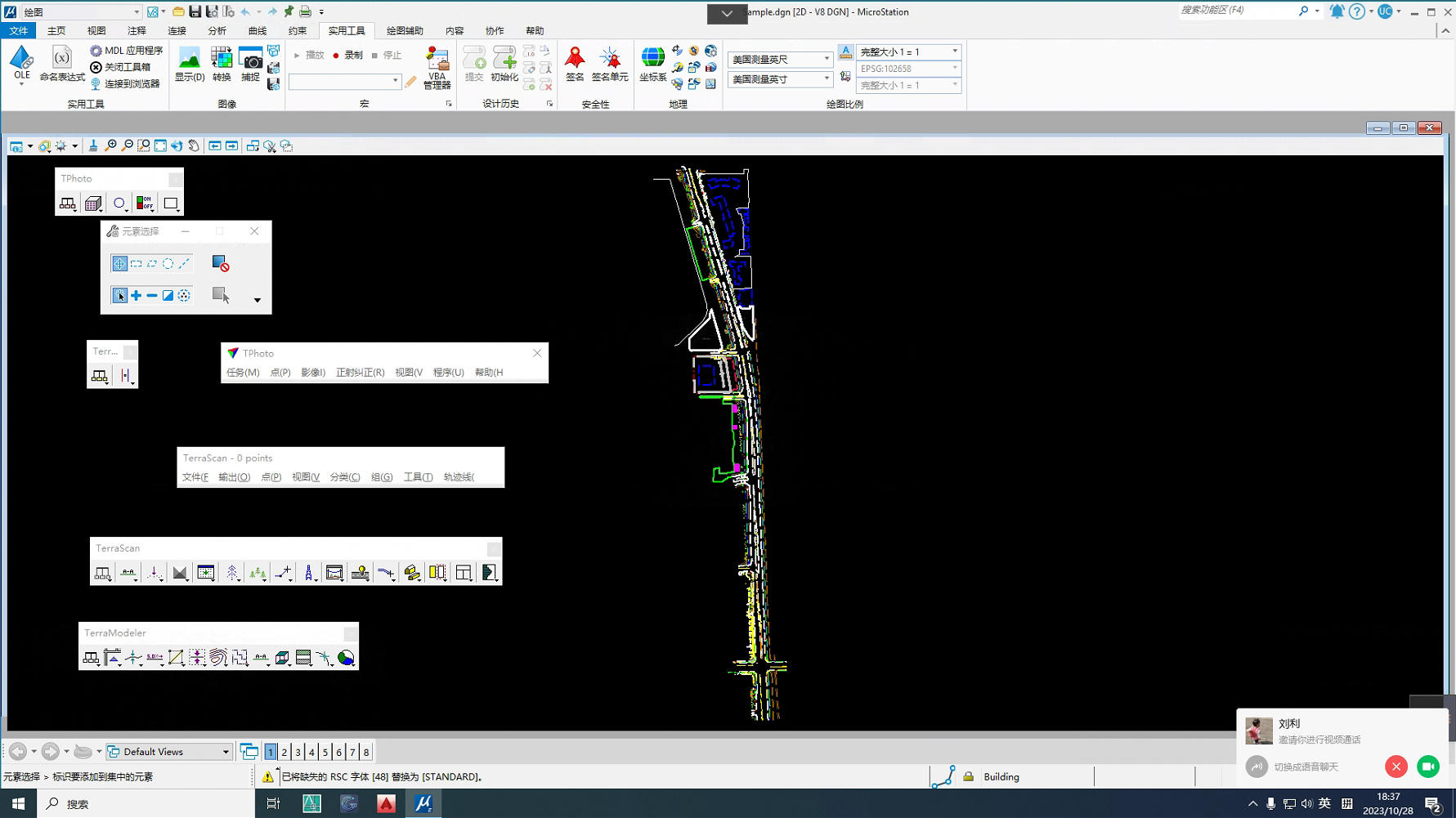Toggle view 1 button
The image size is (1456, 818).
tap(271, 752)
